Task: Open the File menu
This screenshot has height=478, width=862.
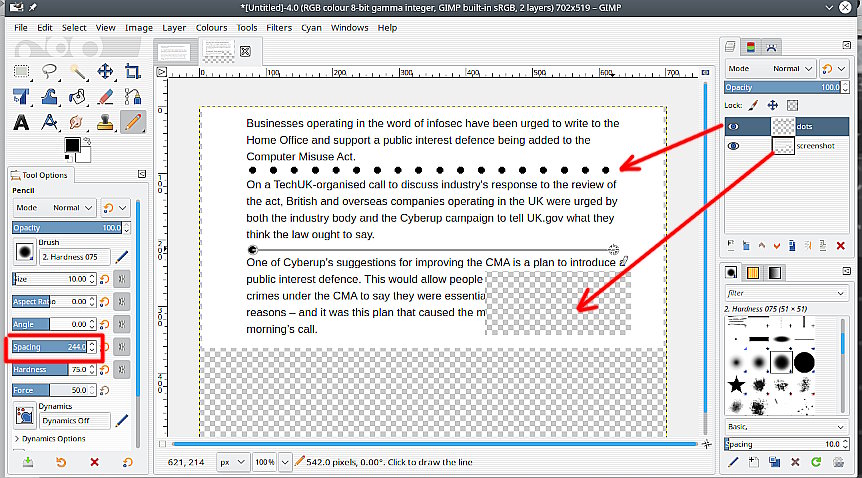Action: click(x=21, y=28)
